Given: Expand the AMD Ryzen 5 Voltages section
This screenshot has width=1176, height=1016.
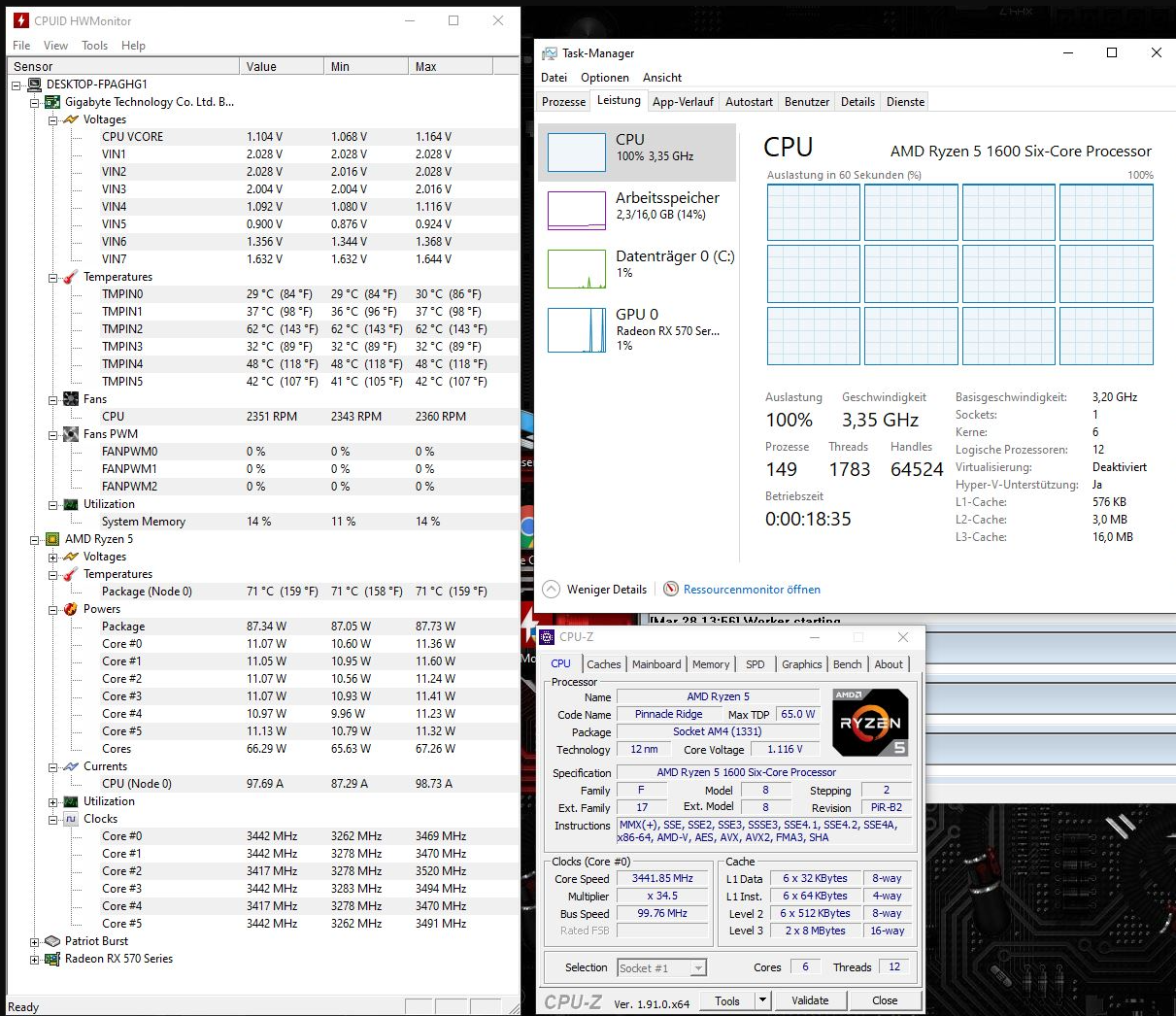Looking at the screenshot, I should (53, 557).
